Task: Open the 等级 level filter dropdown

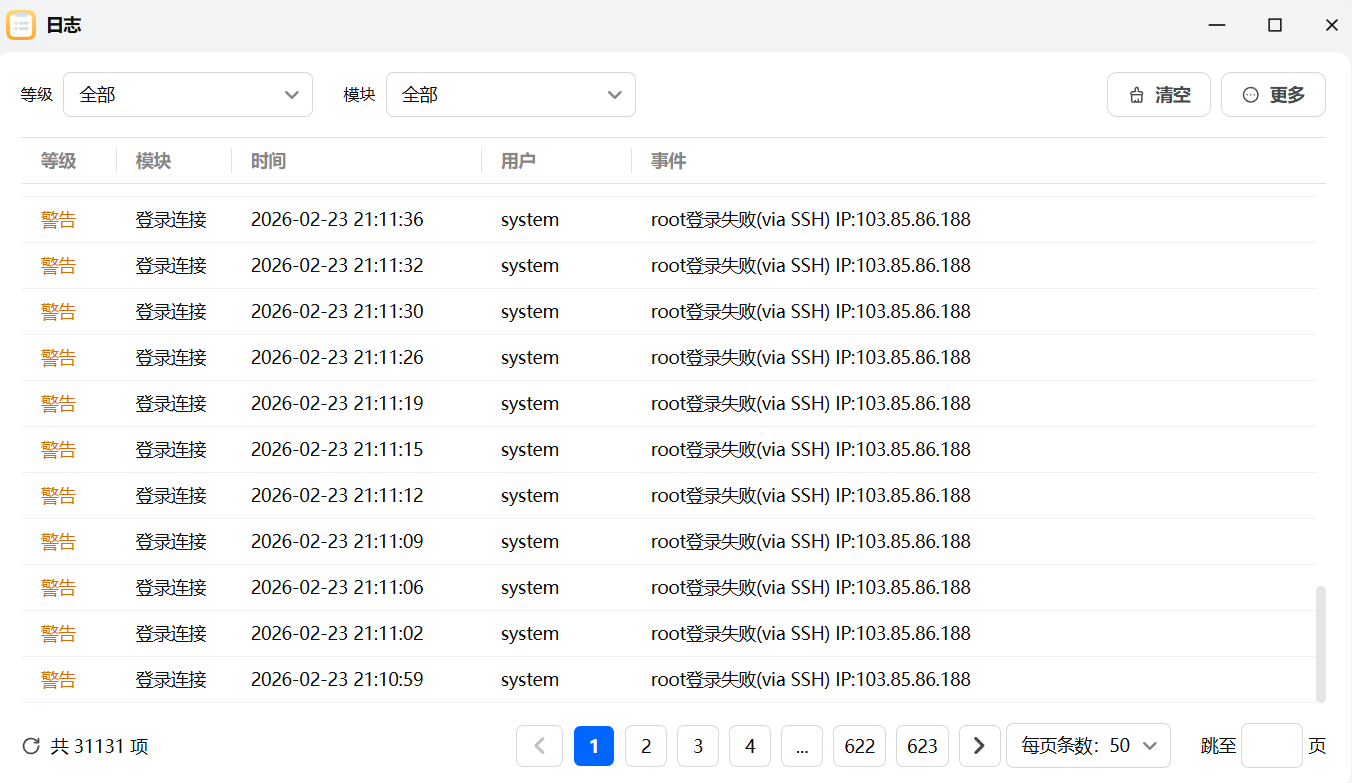Action: coord(188,94)
